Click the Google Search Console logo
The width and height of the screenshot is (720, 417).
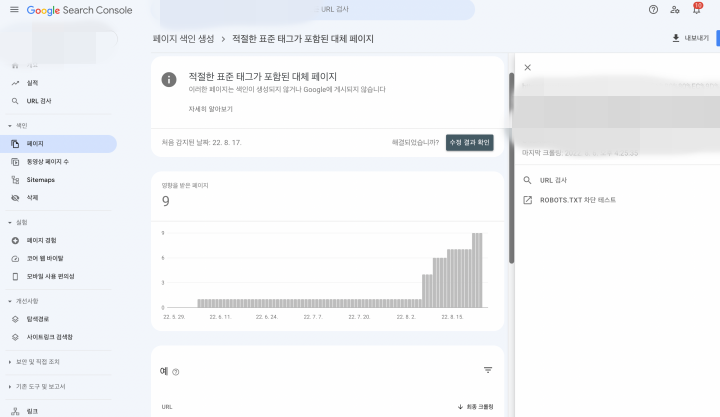click(79, 10)
